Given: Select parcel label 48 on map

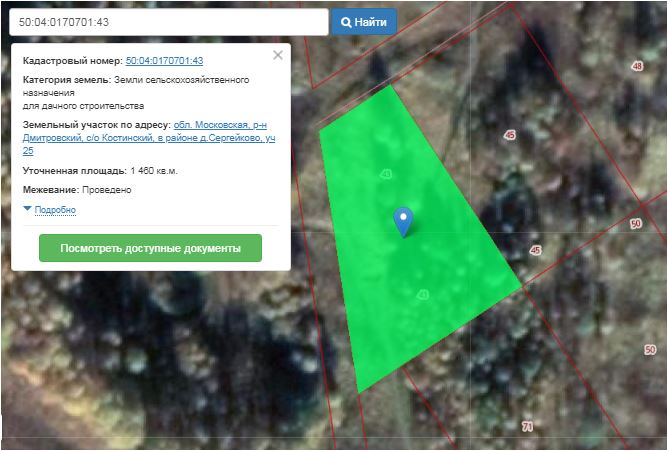Looking at the screenshot, I should pos(637,67).
